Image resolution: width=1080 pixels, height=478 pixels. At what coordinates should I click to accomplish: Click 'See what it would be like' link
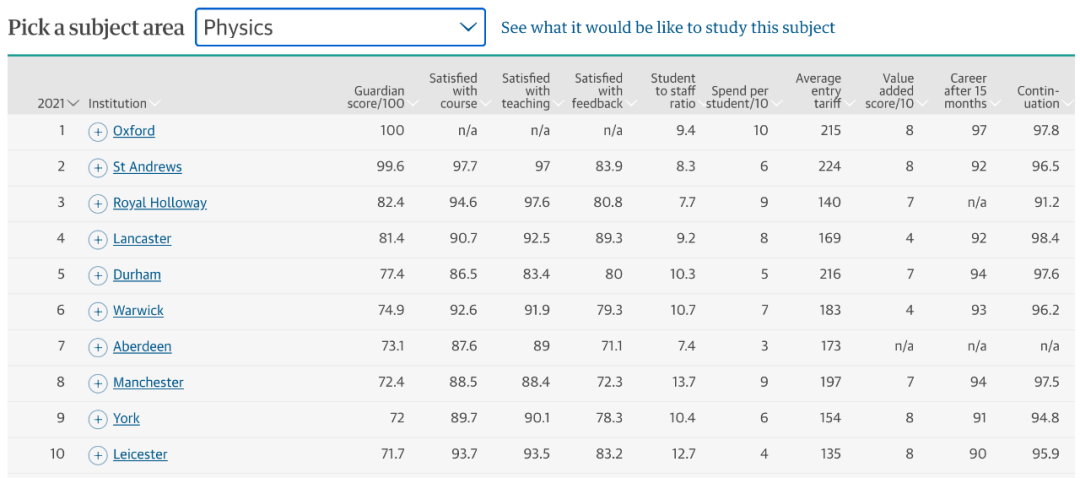pyautogui.click(x=668, y=28)
